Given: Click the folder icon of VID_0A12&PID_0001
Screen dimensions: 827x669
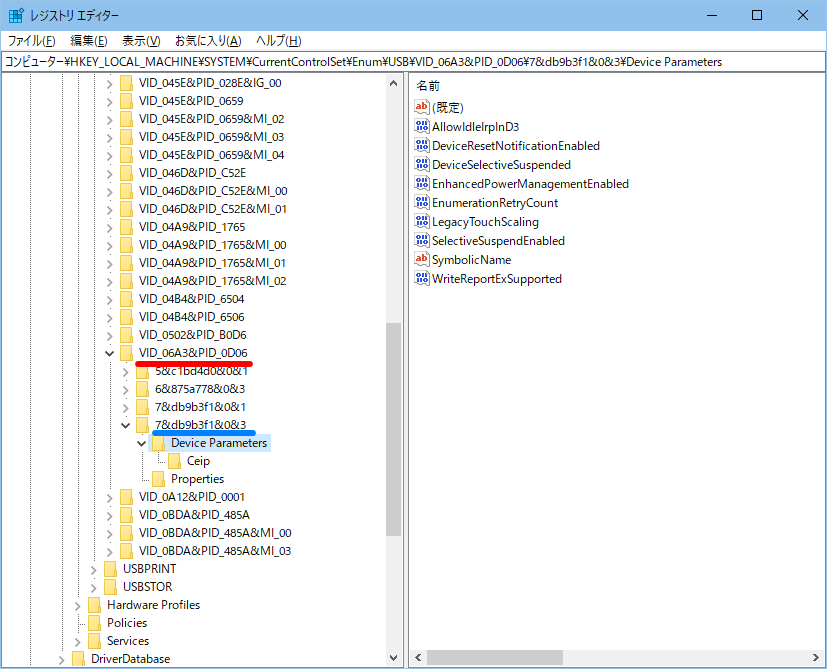Looking at the screenshot, I should point(126,497).
